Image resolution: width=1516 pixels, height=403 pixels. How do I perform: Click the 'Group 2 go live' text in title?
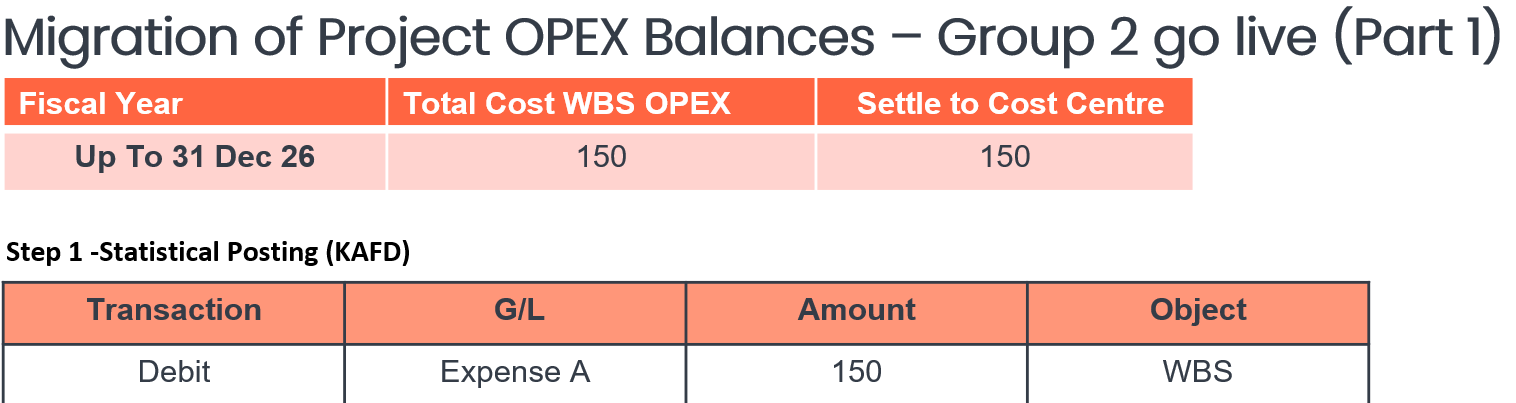point(1130,38)
